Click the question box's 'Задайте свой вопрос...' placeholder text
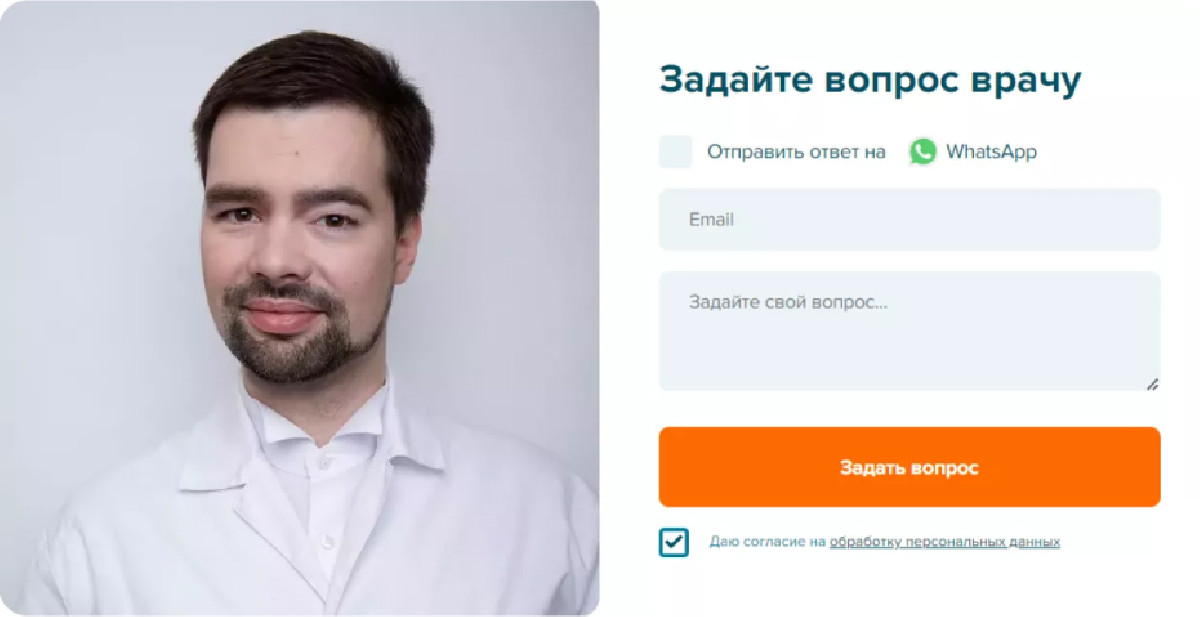The image size is (1200, 617). tap(788, 301)
